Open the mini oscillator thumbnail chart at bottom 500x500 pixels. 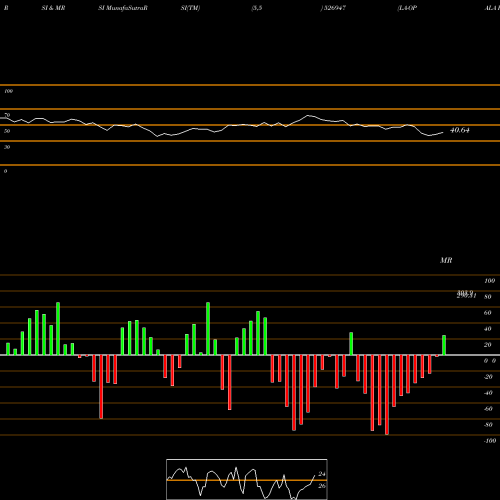tap(247, 479)
